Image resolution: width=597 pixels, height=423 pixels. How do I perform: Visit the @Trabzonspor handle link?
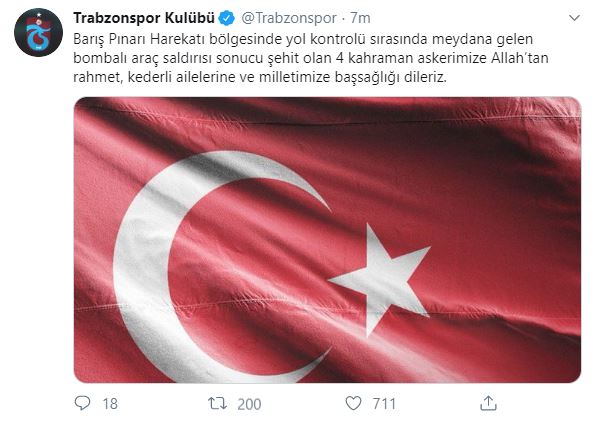[x=289, y=18]
